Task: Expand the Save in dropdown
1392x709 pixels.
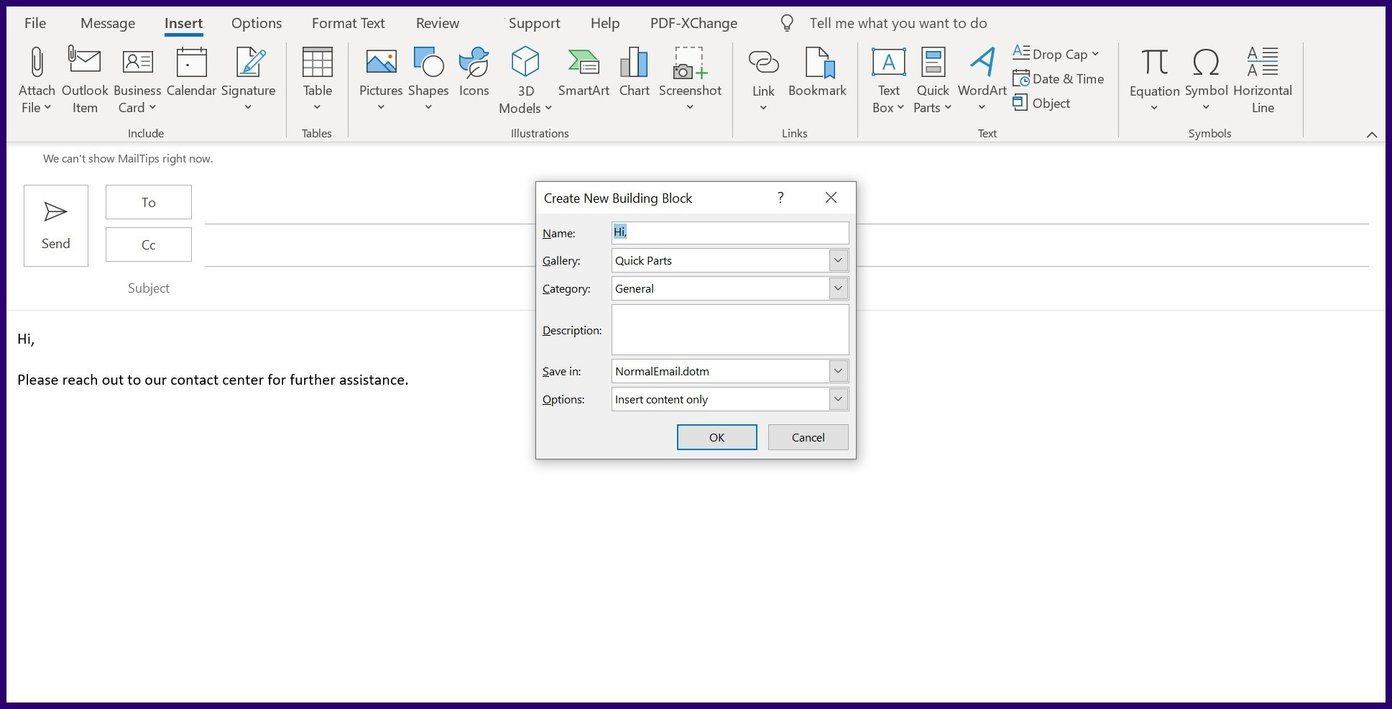Action: tap(838, 371)
